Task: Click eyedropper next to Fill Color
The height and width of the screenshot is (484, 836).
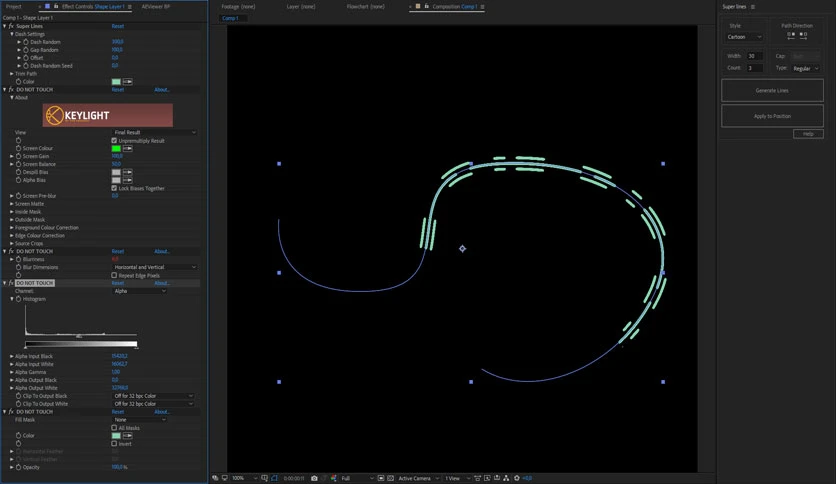Action: click(x=127, y=435)
